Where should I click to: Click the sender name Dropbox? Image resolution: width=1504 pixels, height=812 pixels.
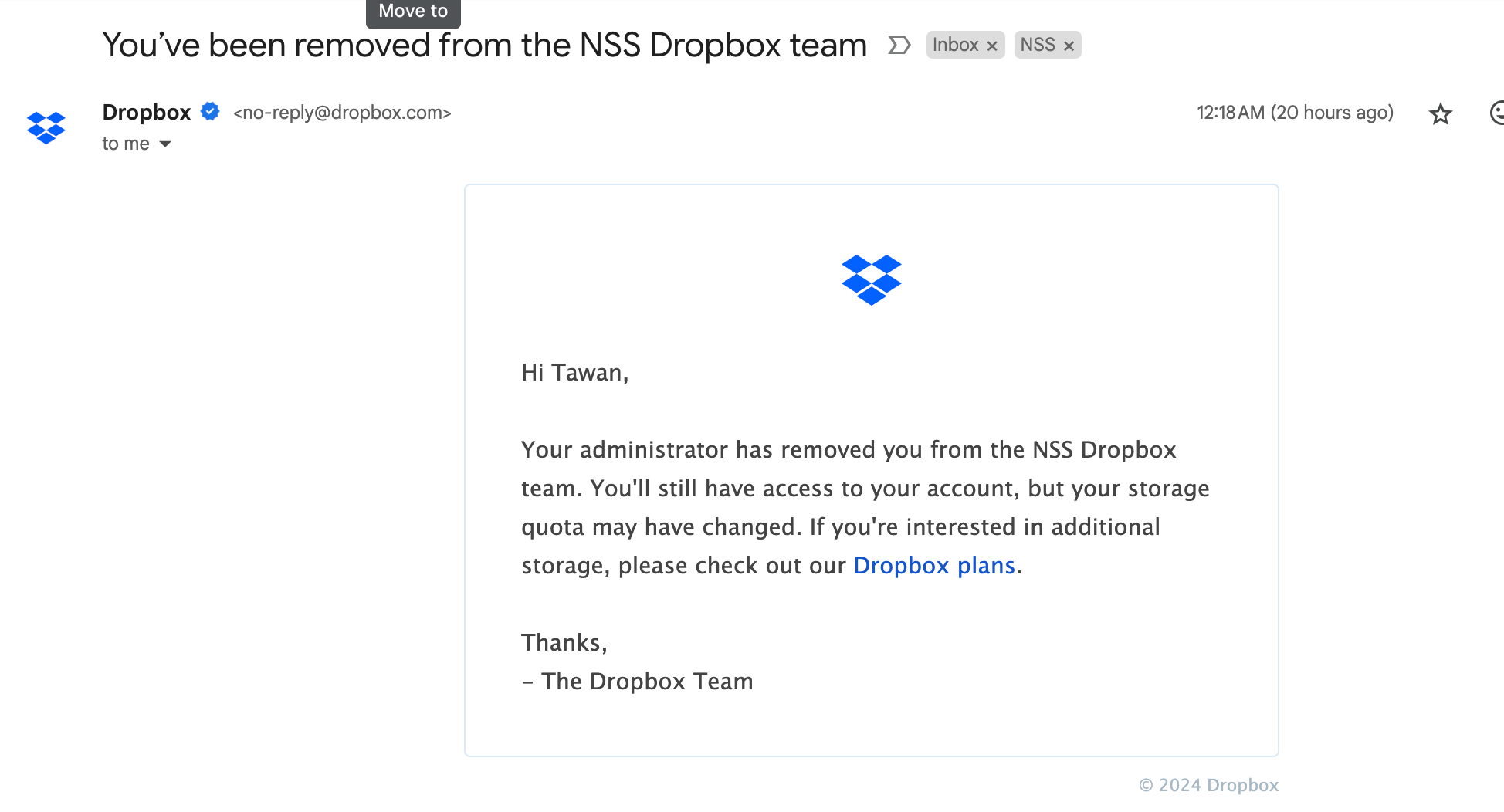[x=147, y=113]
